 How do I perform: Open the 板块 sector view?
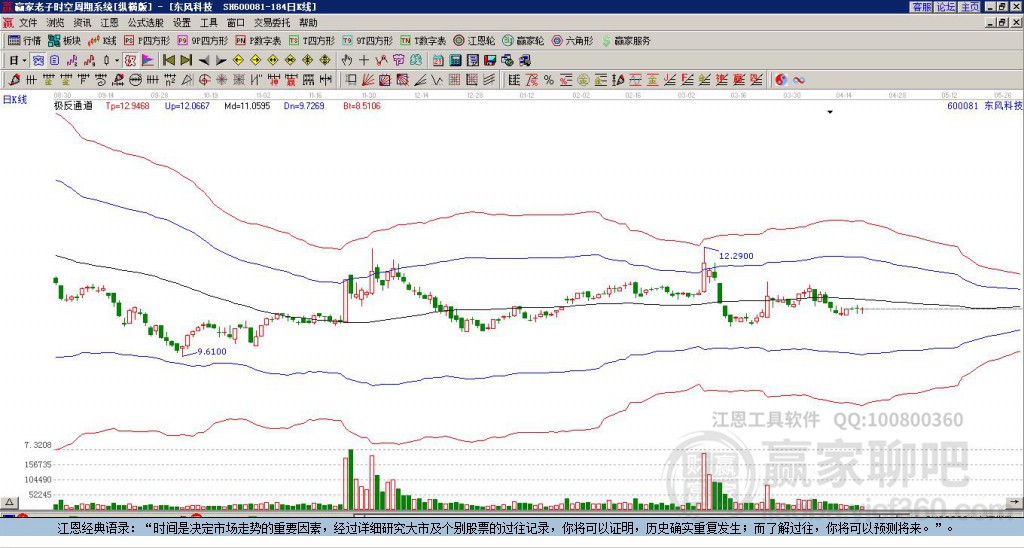(x=64, y=40)
